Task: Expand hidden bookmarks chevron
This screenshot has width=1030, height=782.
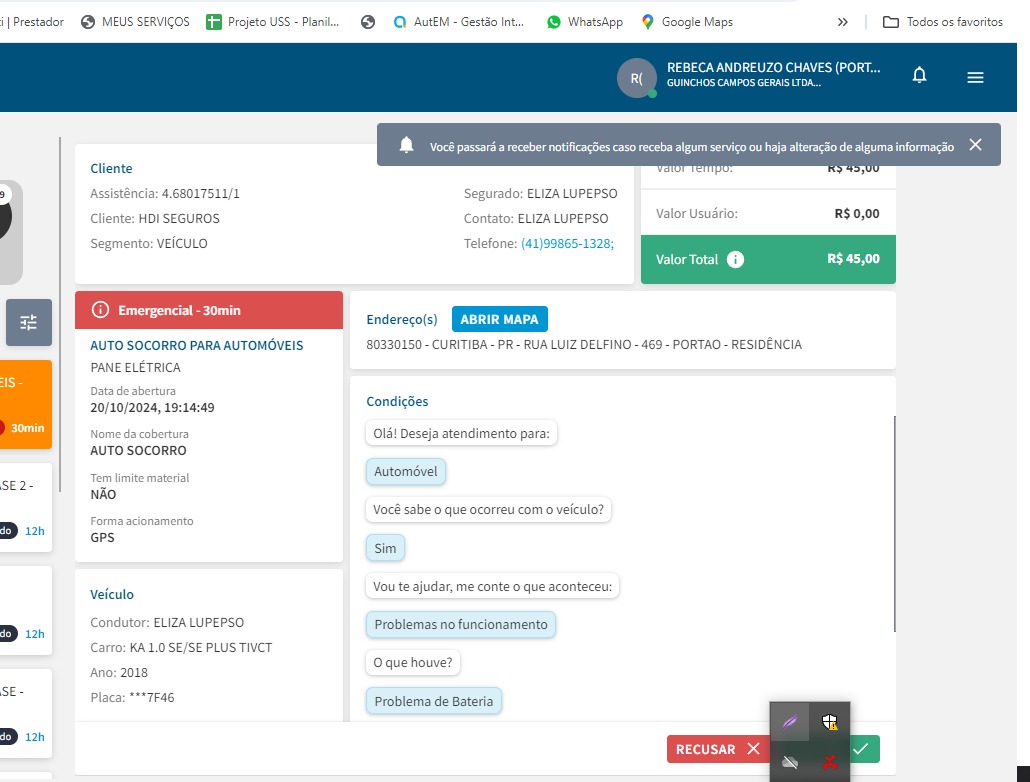Action: click(x=842, y=22)
